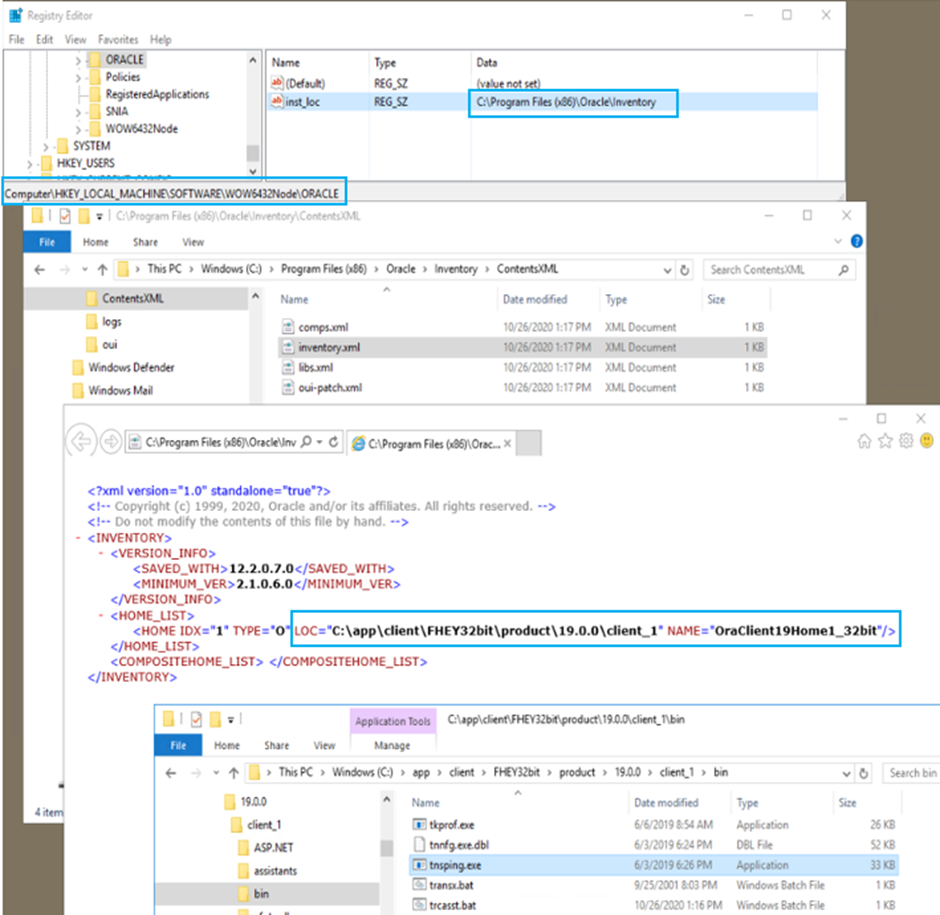Screen dimensions: 940x915
Task: Click the Data column header in Registry Editor
Action: pyautogui.click(x=486, y=62)
